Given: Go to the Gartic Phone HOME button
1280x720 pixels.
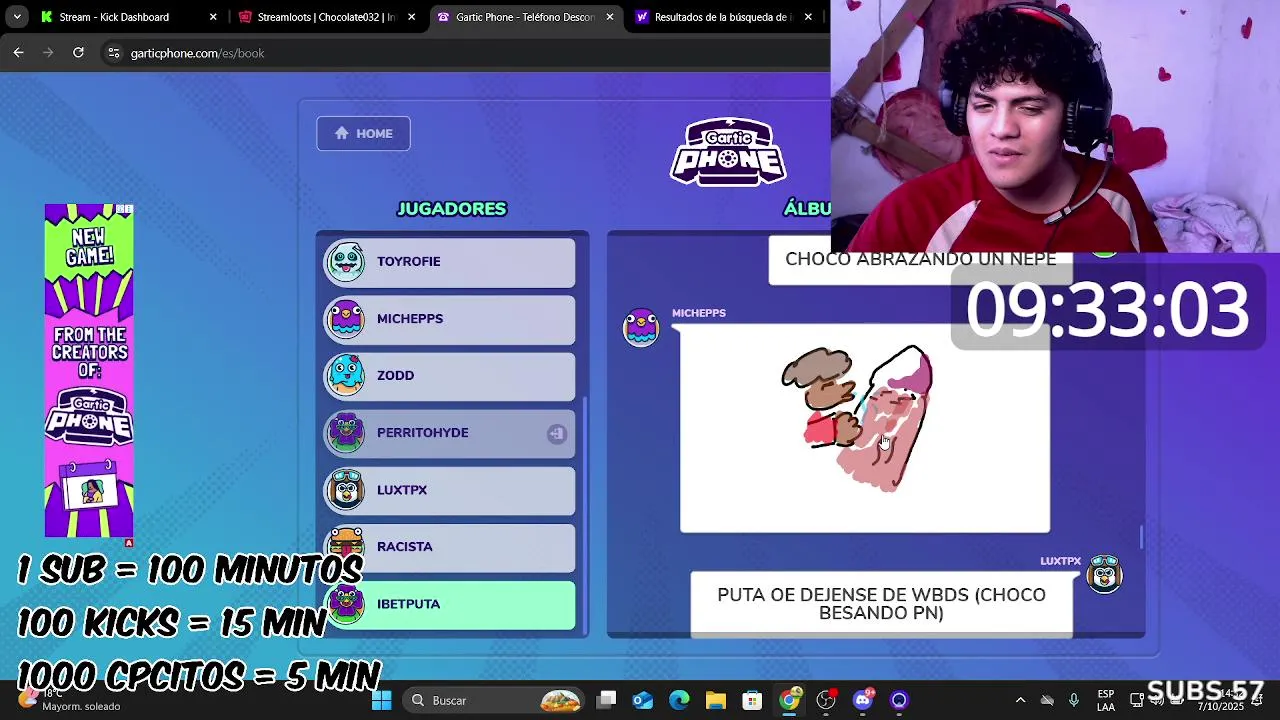Looking at the screenshot, I should click(363, 133).
